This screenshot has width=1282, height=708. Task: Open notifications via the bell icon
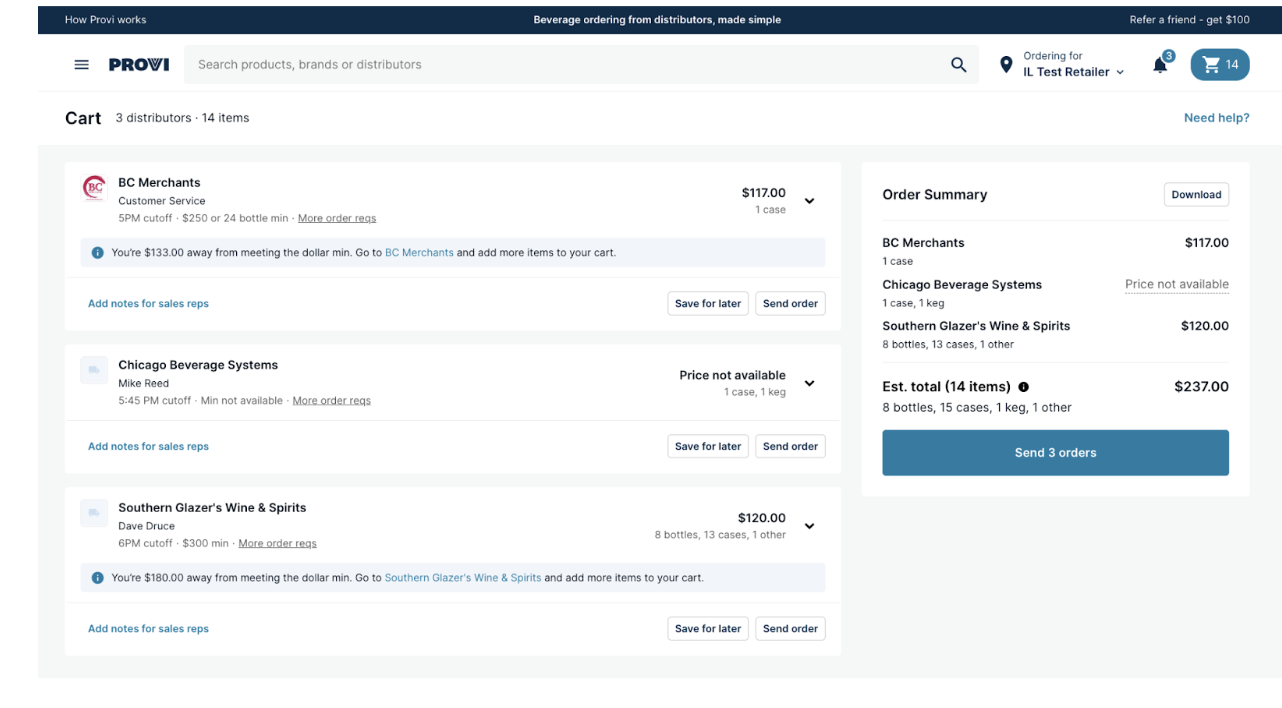click(1159, 64)
